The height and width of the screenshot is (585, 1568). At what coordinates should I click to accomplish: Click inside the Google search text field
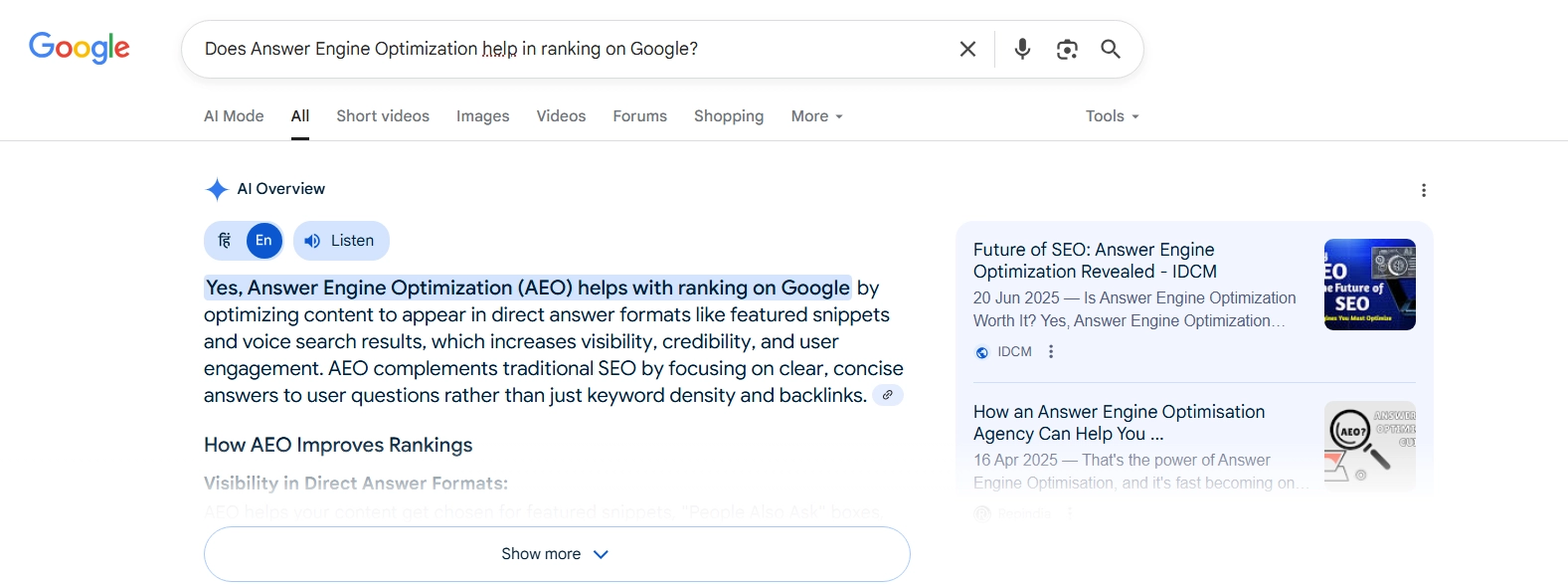pos(567,49)
